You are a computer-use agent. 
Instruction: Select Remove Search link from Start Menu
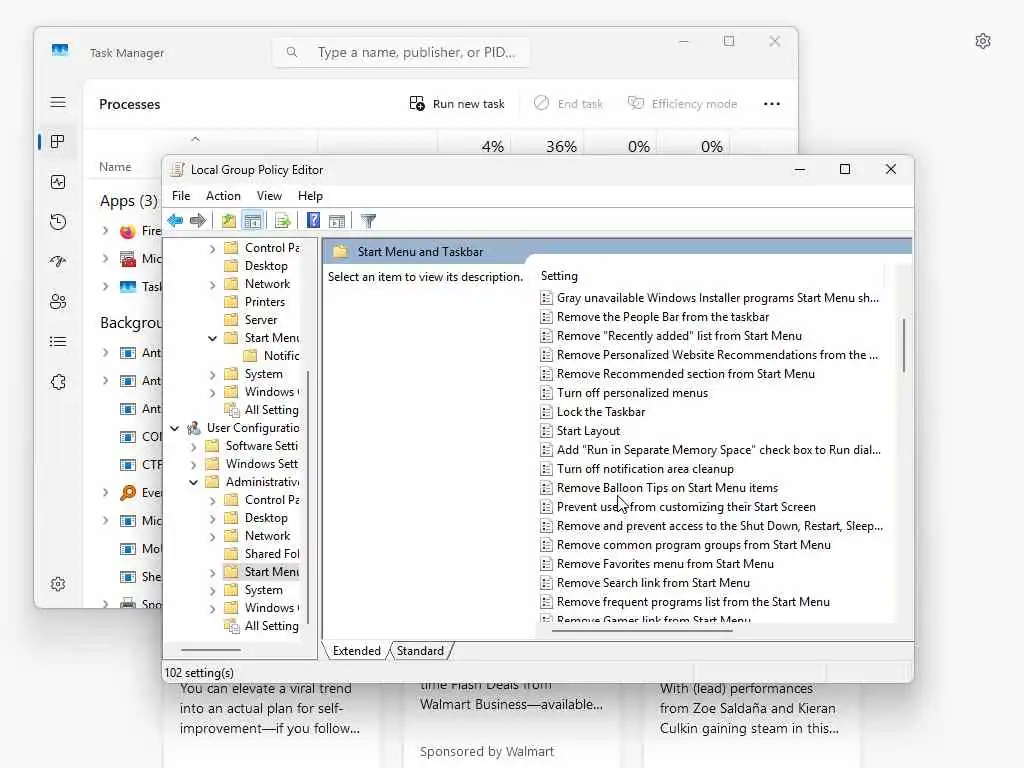(653, 583)
